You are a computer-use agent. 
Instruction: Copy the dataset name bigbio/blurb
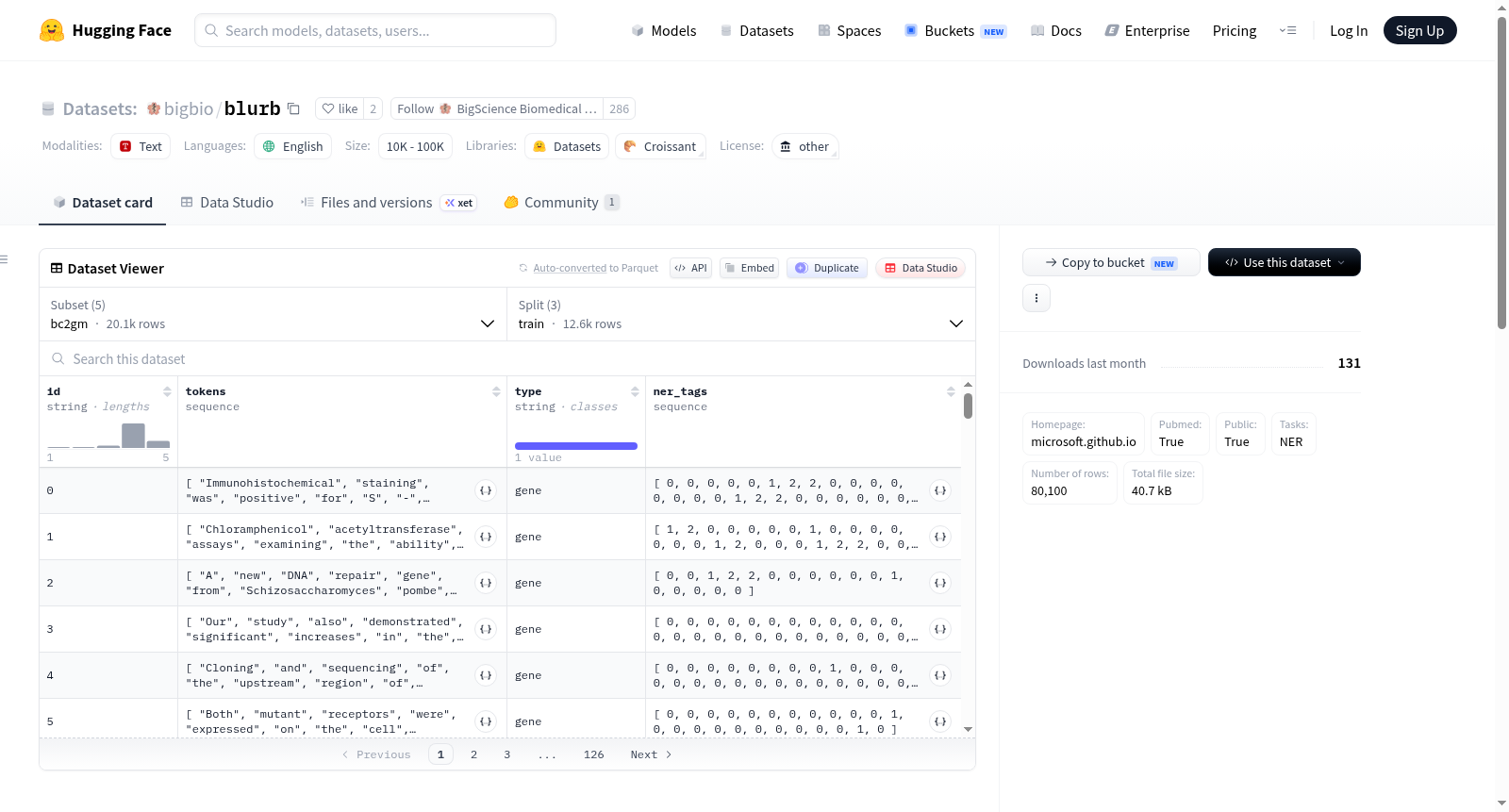pyautogui.click(x=293, y=108)
